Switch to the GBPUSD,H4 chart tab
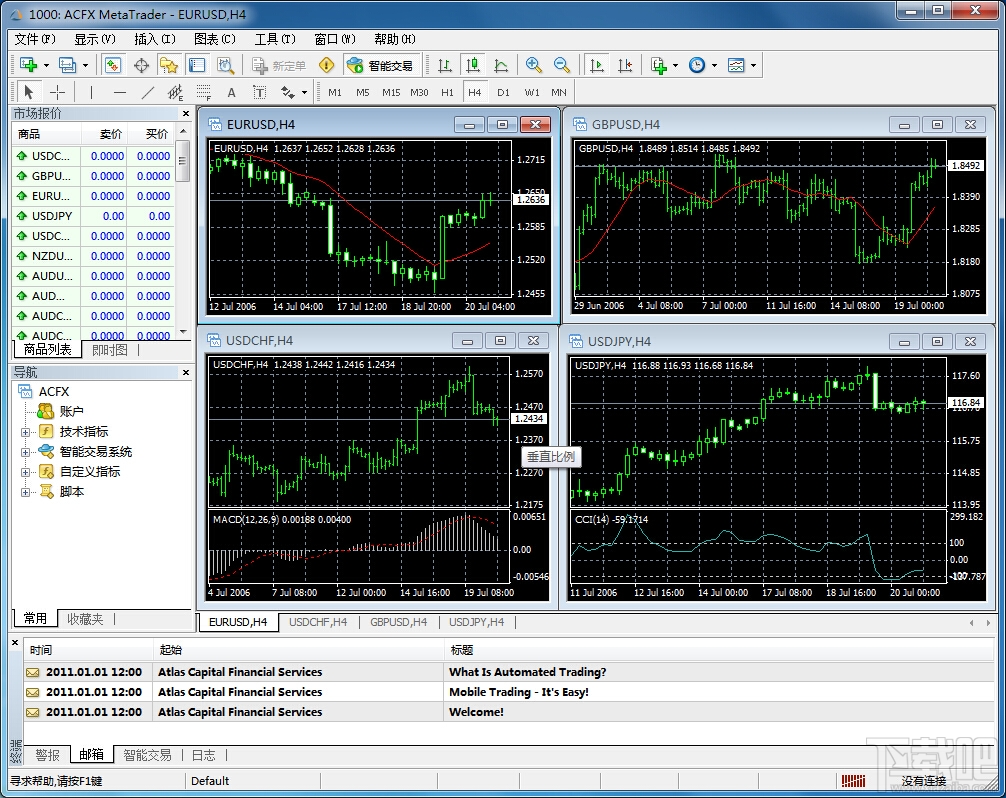Viewport: 1006px width, 798px height. click(x=398, y=622)
